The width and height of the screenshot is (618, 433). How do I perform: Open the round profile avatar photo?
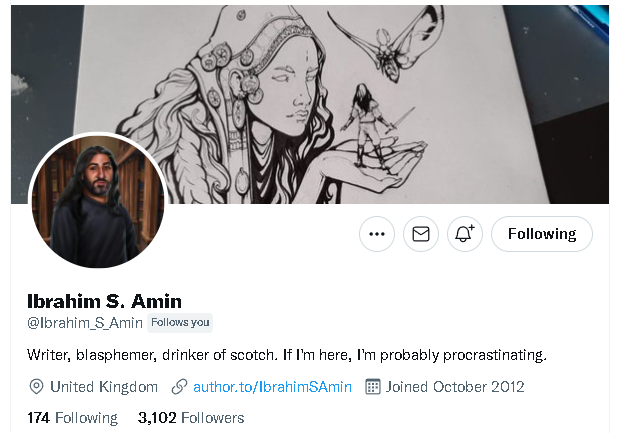tap(97, 202)
